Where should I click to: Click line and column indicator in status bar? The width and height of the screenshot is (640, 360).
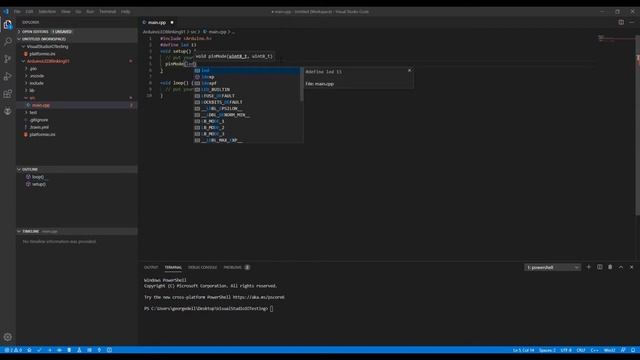coord(523,350)
